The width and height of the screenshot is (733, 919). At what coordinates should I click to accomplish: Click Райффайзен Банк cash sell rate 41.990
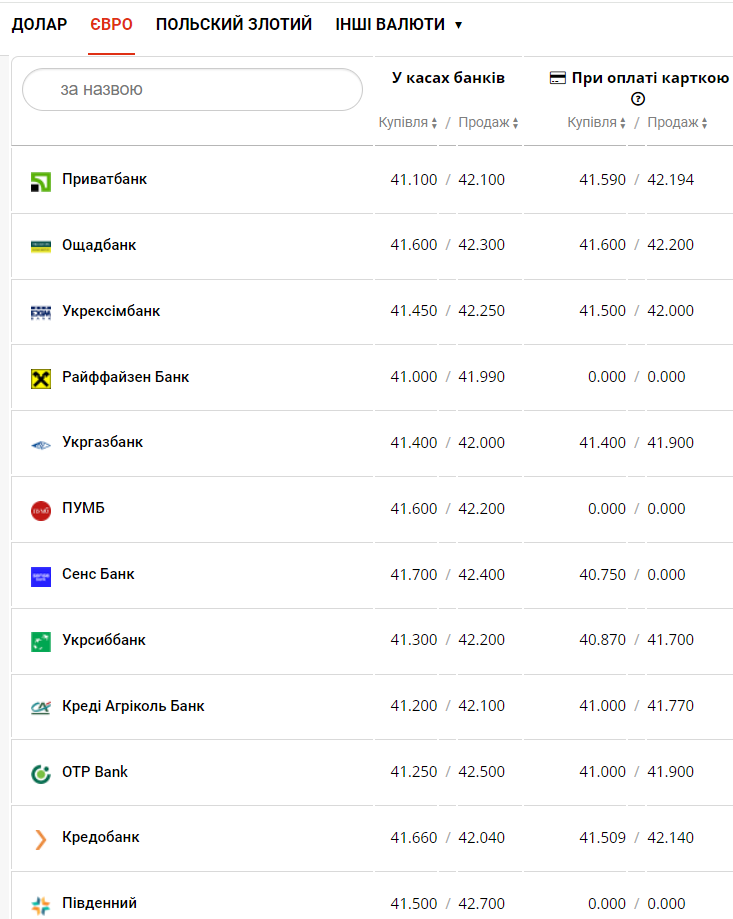[x=482, y=377]
